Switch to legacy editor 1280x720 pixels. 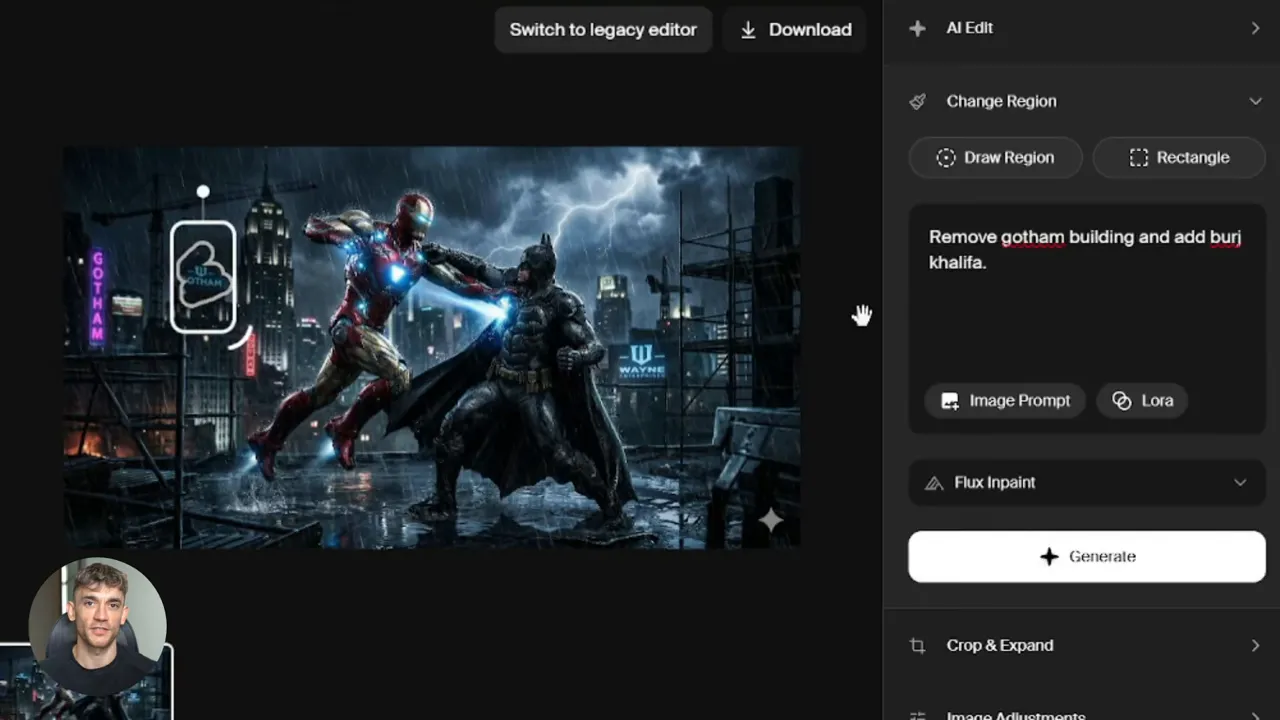[603, 30]
